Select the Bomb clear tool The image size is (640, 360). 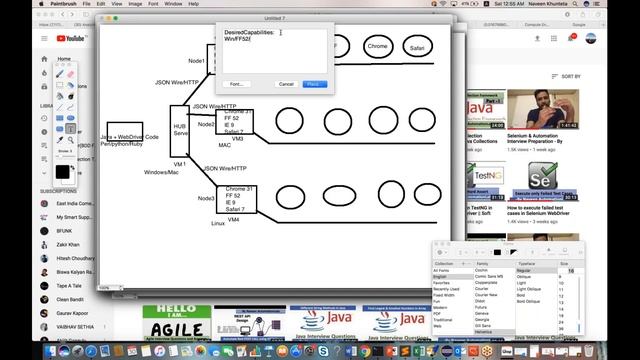pos(71,96)
